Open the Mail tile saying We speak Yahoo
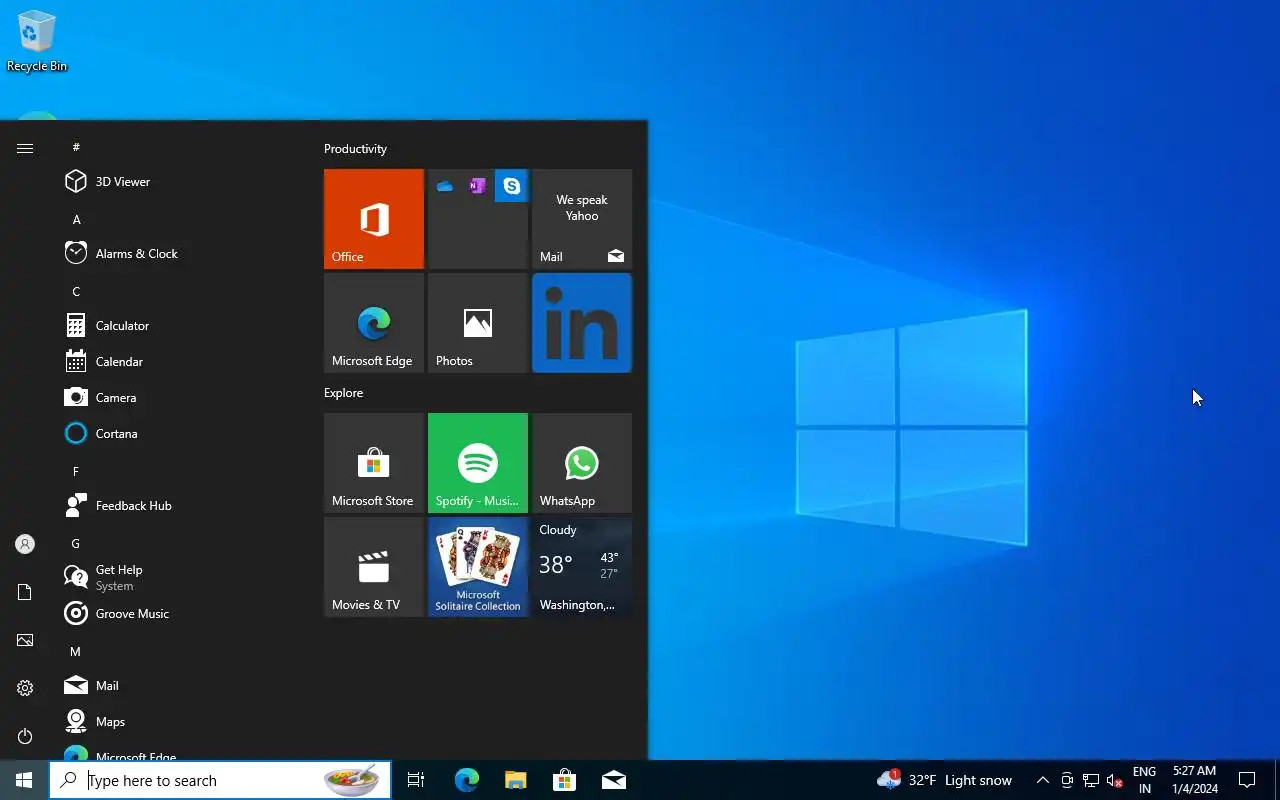Image resolution: width=1280 pixels, height=800 pixels. (x=582, y=219)
